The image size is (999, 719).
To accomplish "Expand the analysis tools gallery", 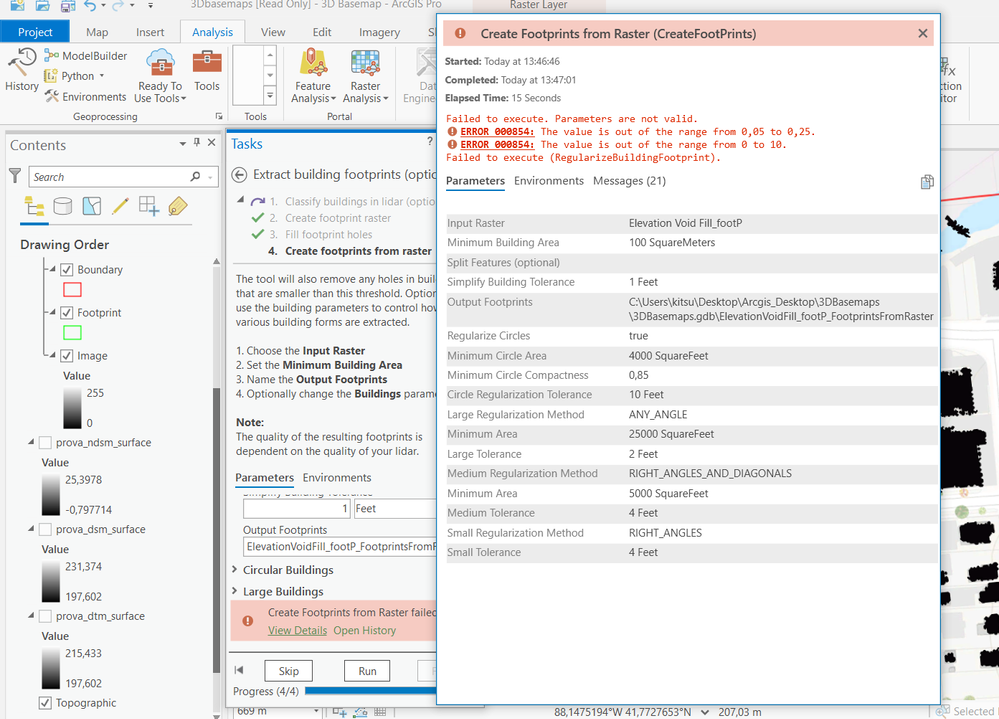I will coord(270,96).
